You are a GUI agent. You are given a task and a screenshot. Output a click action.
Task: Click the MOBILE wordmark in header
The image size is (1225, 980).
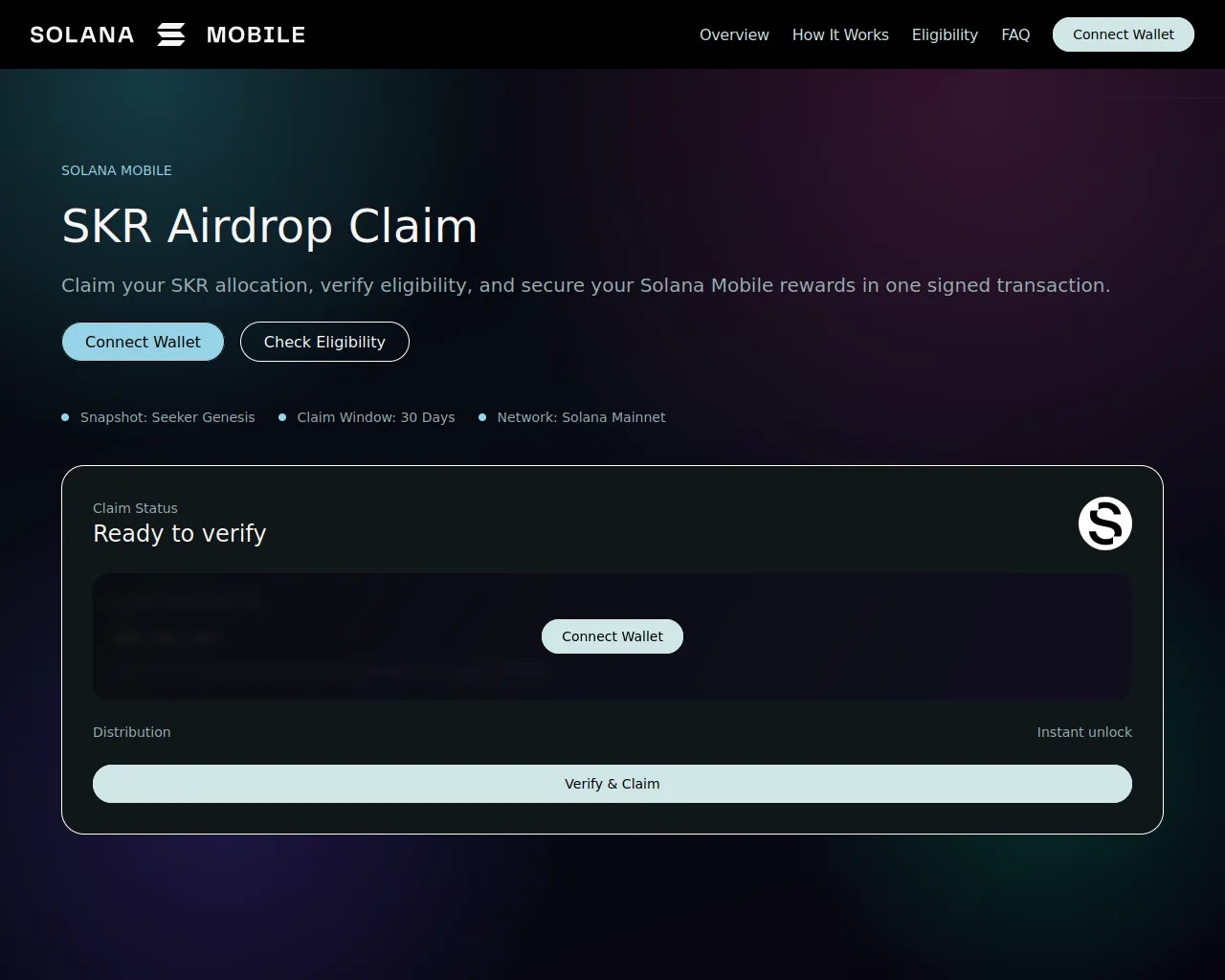pyautogui.click(x=256, y=34)
